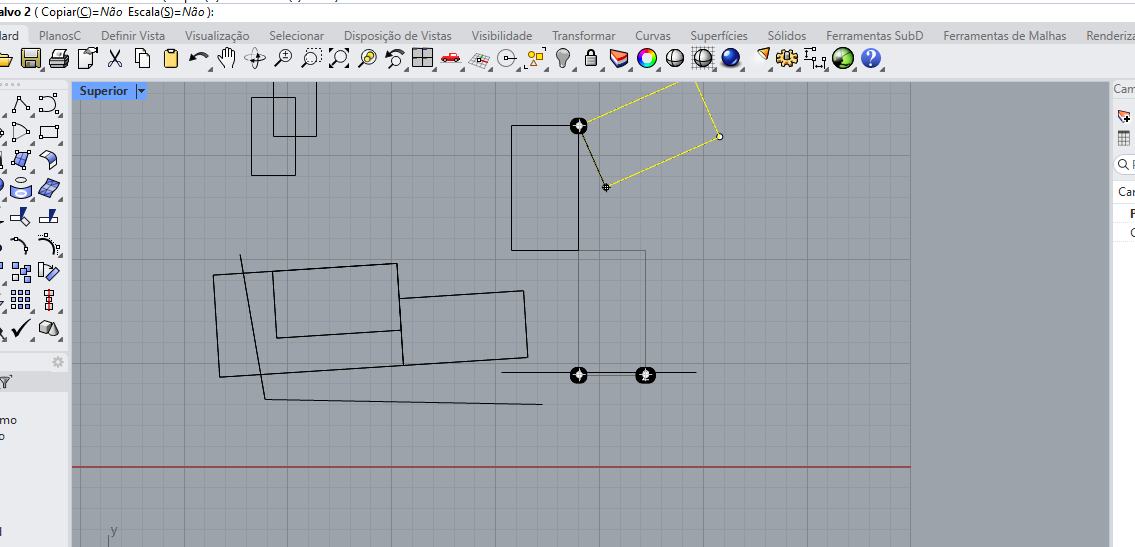Viewport: 1135px width, 547px height.
Task: Select the Fillet surface tool
Action: point(48,160)
